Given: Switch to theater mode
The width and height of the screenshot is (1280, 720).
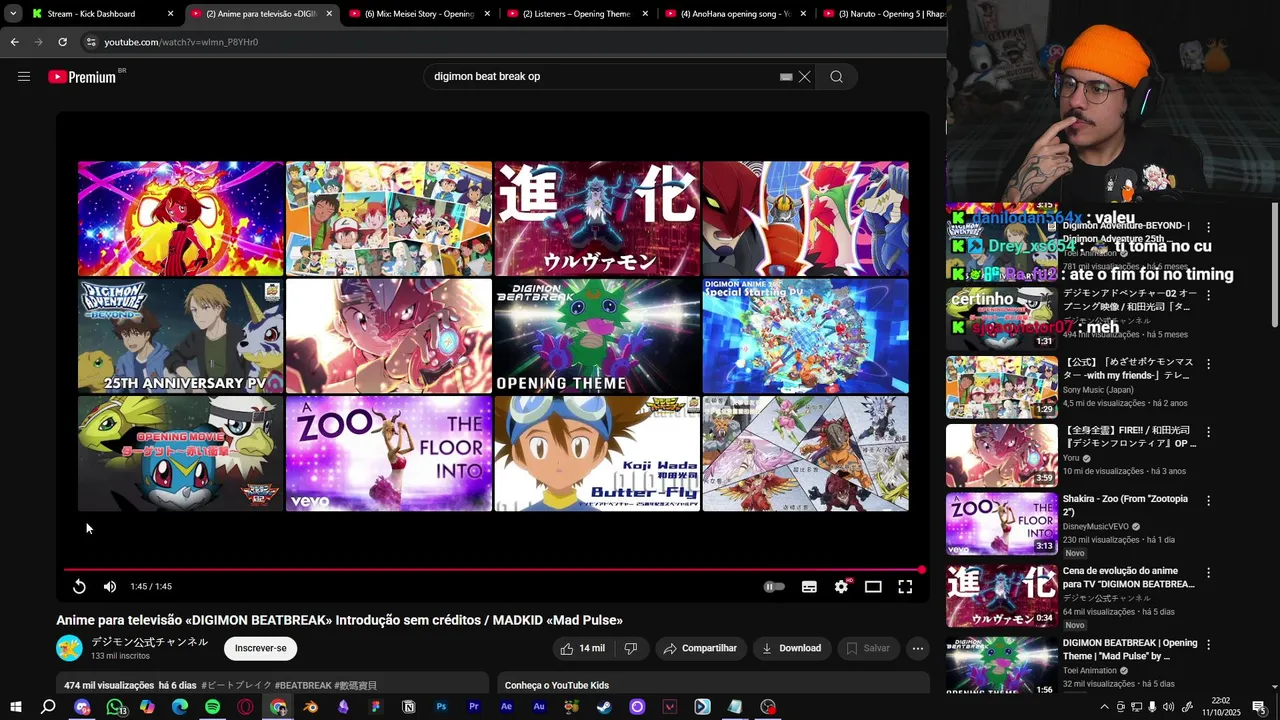Looking at the screenshot, I should [x=873, y=587].
